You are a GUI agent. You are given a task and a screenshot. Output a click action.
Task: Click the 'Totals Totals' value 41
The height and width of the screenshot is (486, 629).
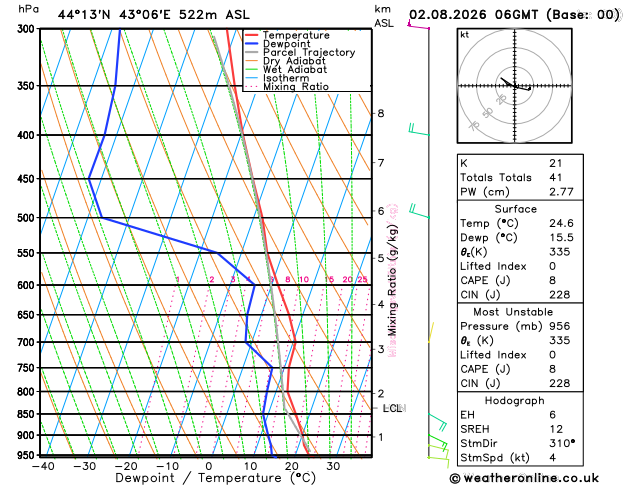[556, 177]
